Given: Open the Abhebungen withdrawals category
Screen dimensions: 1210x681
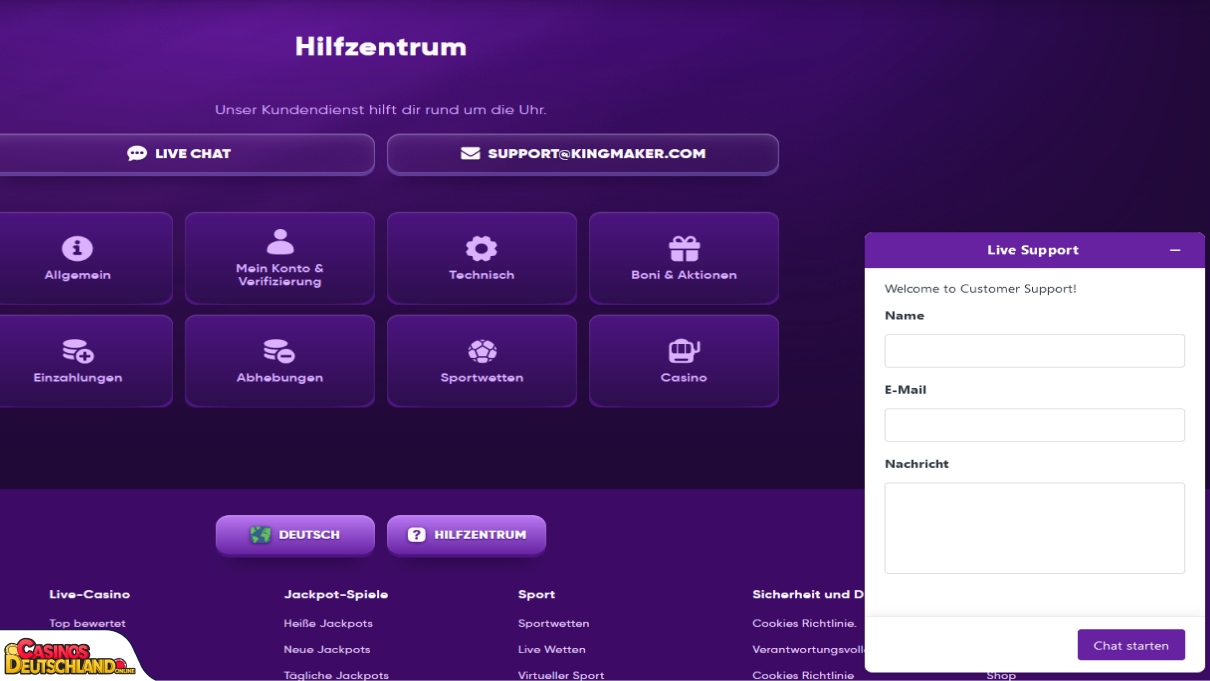Looking at the screenshot, I should click(280, 361).
